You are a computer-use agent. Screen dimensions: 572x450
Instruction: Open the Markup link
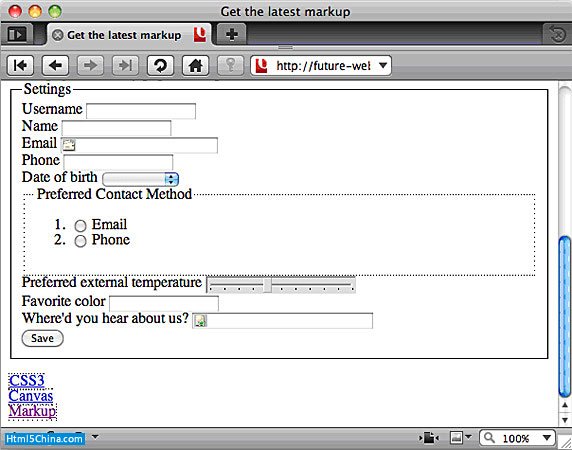(32, 411)
